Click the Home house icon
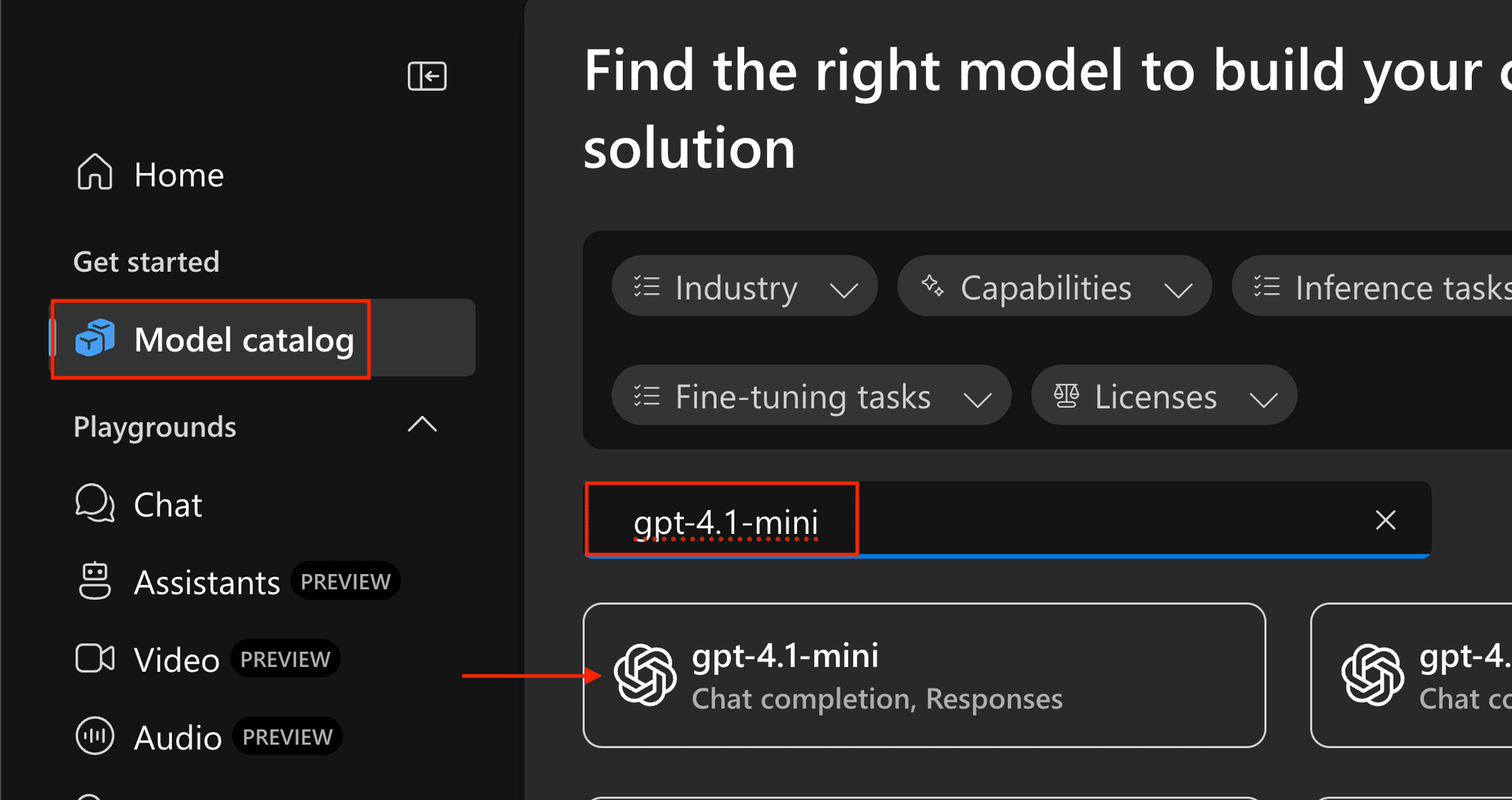1512x800 pixels. pyautogui.click(x=94, y=172)
